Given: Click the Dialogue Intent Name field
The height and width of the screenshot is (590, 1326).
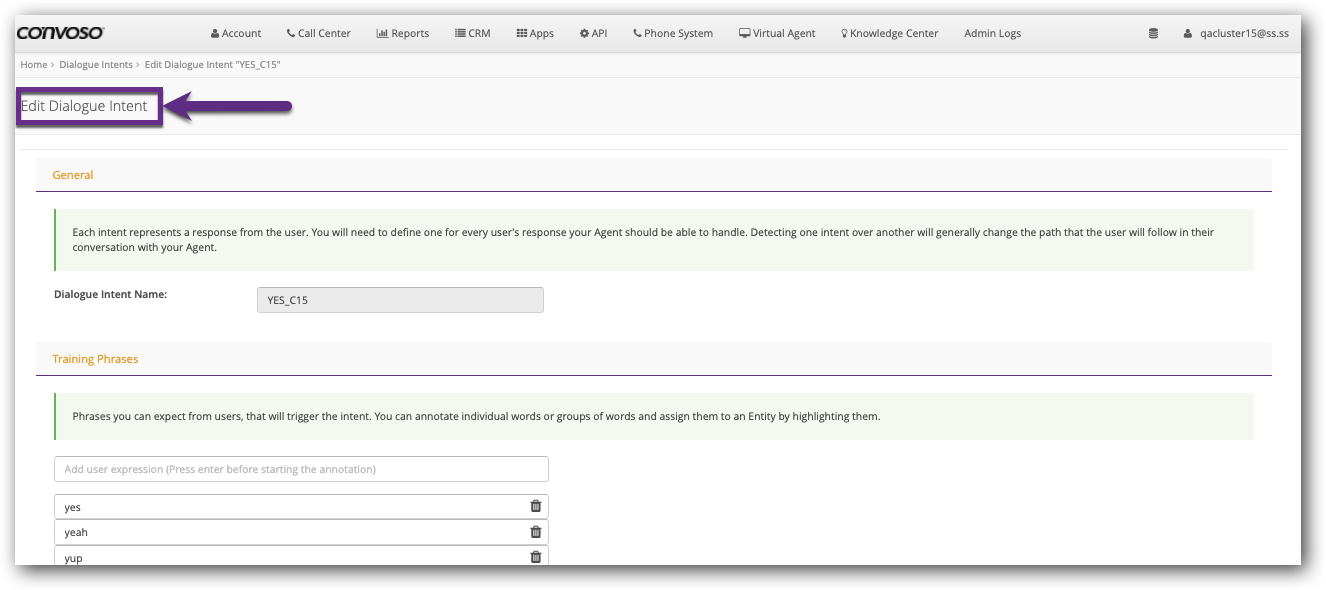Looking at the screenshot, I should (400, 300).
